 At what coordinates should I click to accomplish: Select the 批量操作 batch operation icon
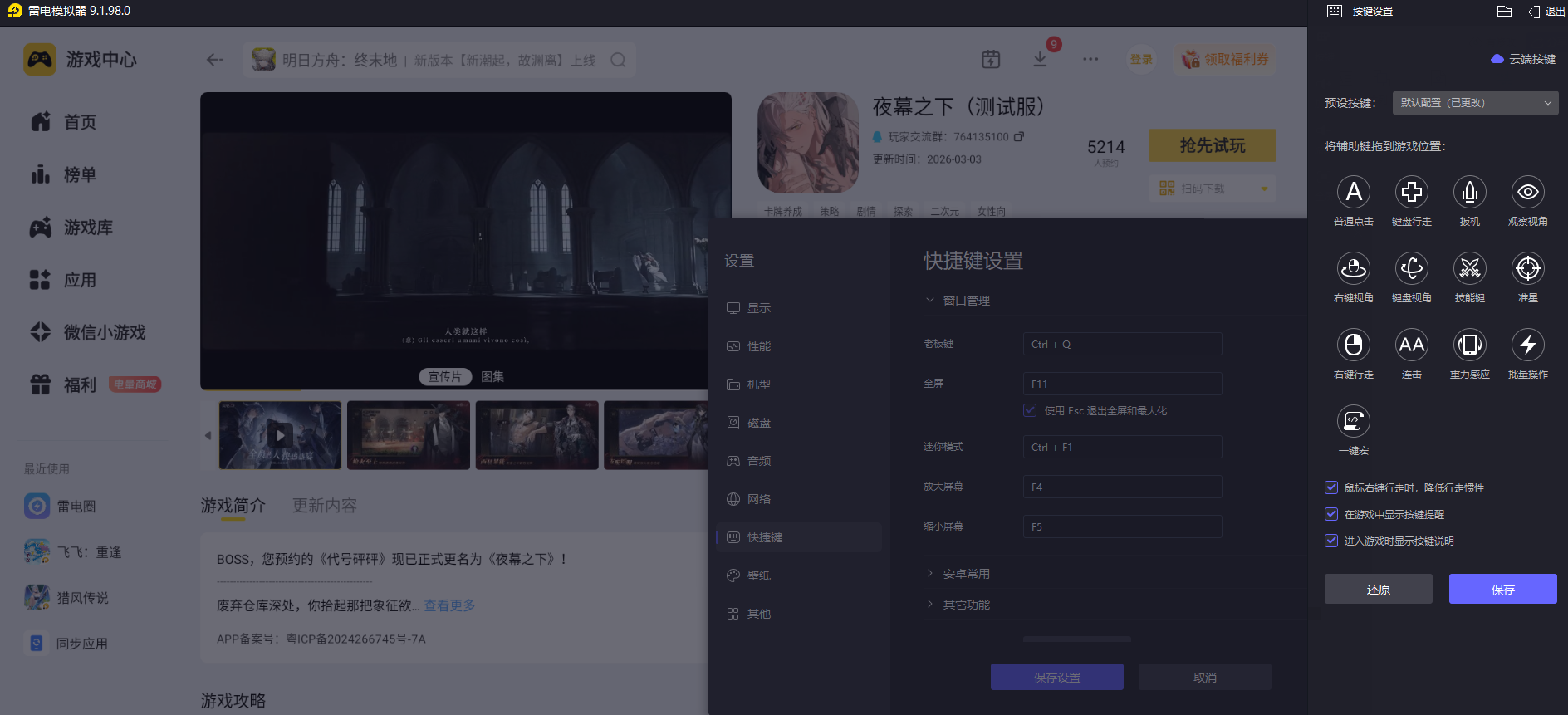[x=1528, y=345]
